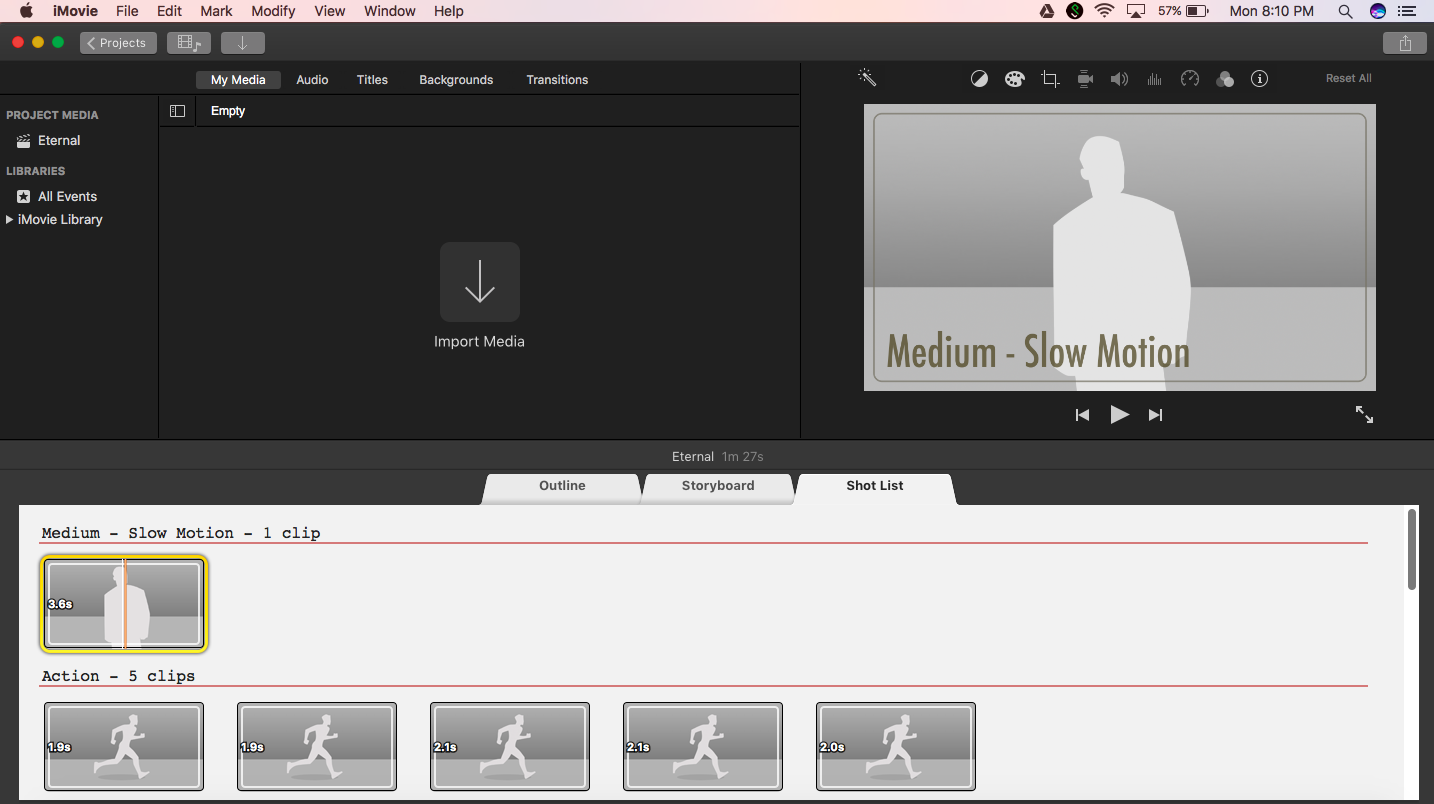
Task: Select the cropping tool
Action: pyautogui.click(x=1050, y=79)
